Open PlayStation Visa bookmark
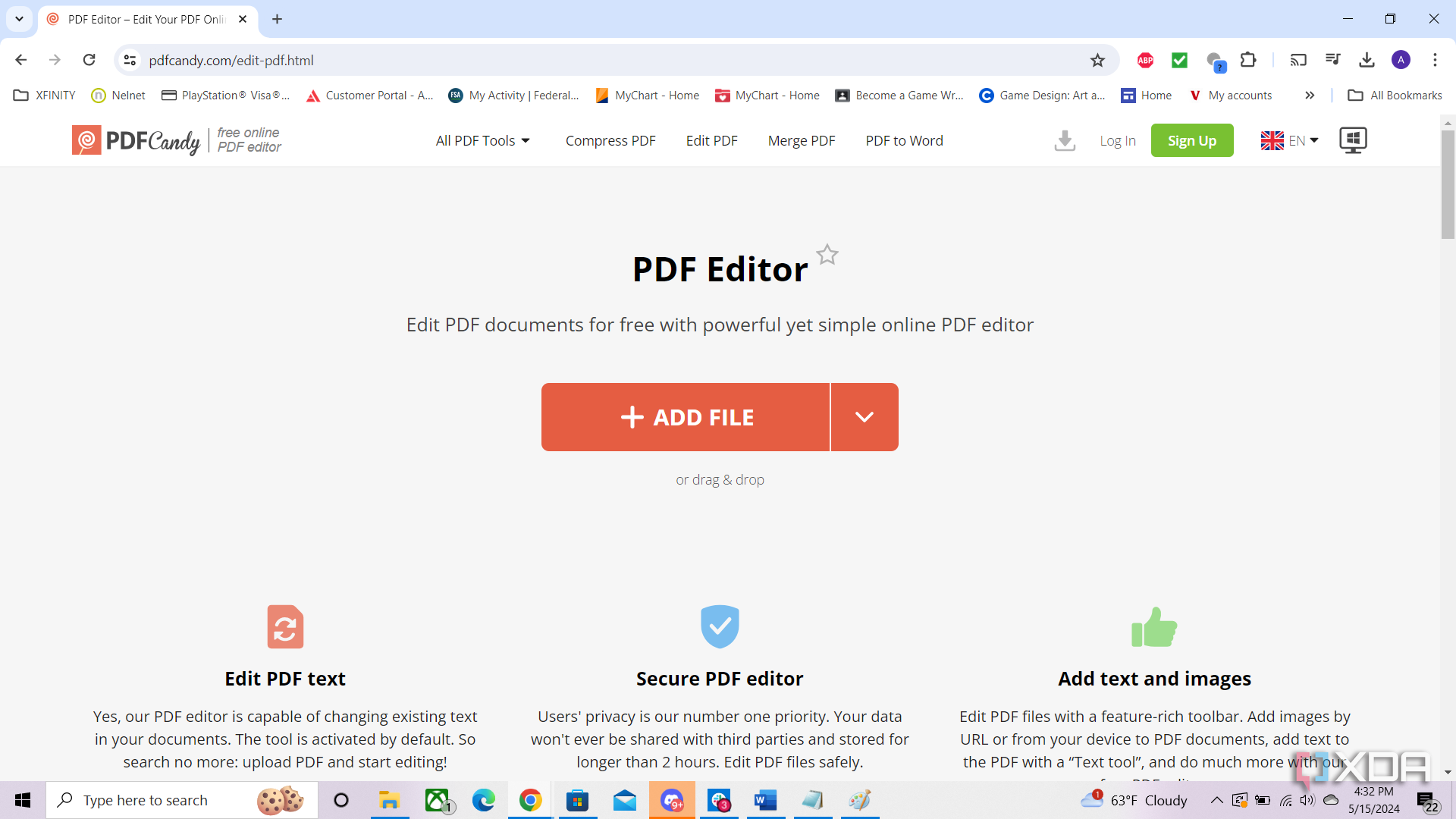 point(225,96)
